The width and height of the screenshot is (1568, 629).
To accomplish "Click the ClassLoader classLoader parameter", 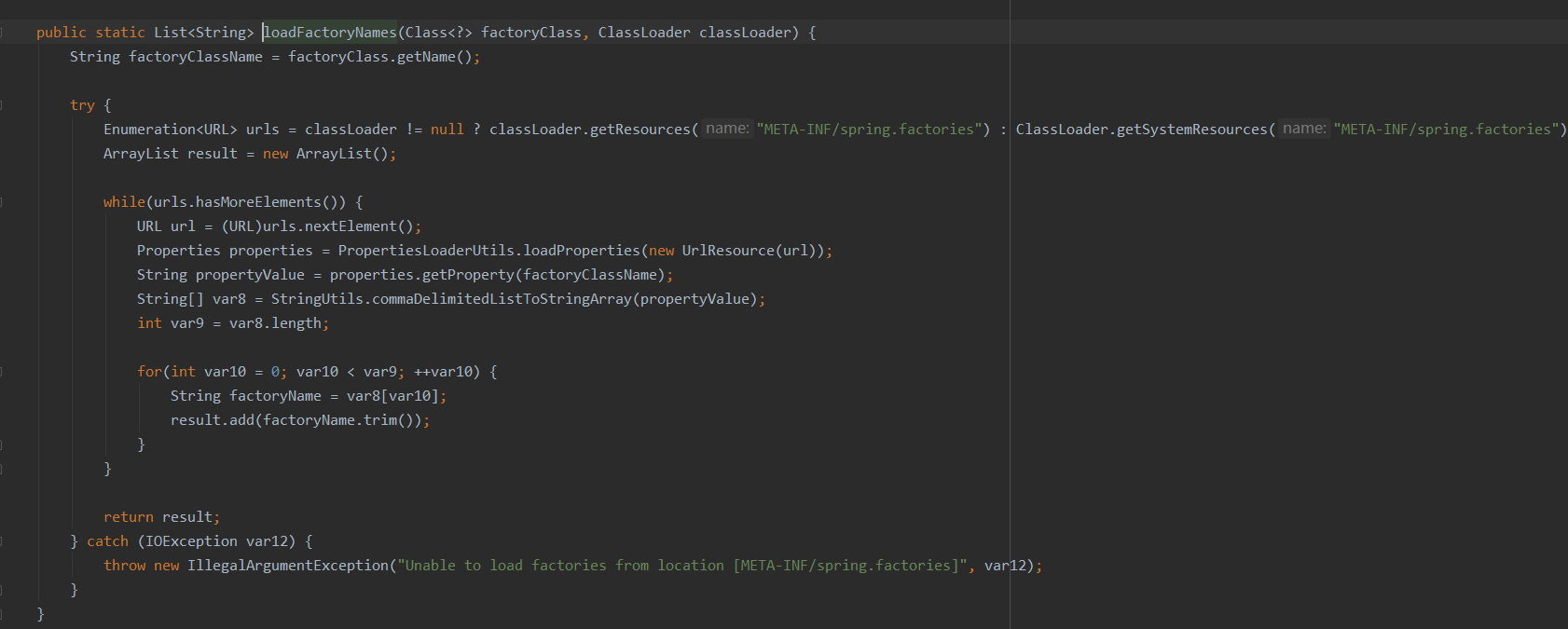I will pos(695,33).
